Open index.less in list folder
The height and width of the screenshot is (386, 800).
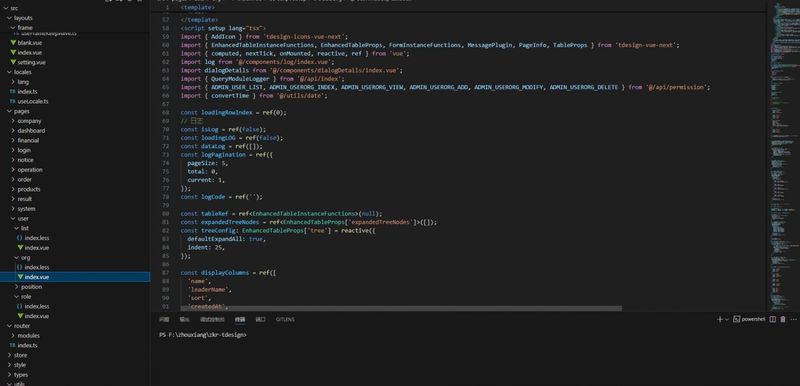pos(37,238)
